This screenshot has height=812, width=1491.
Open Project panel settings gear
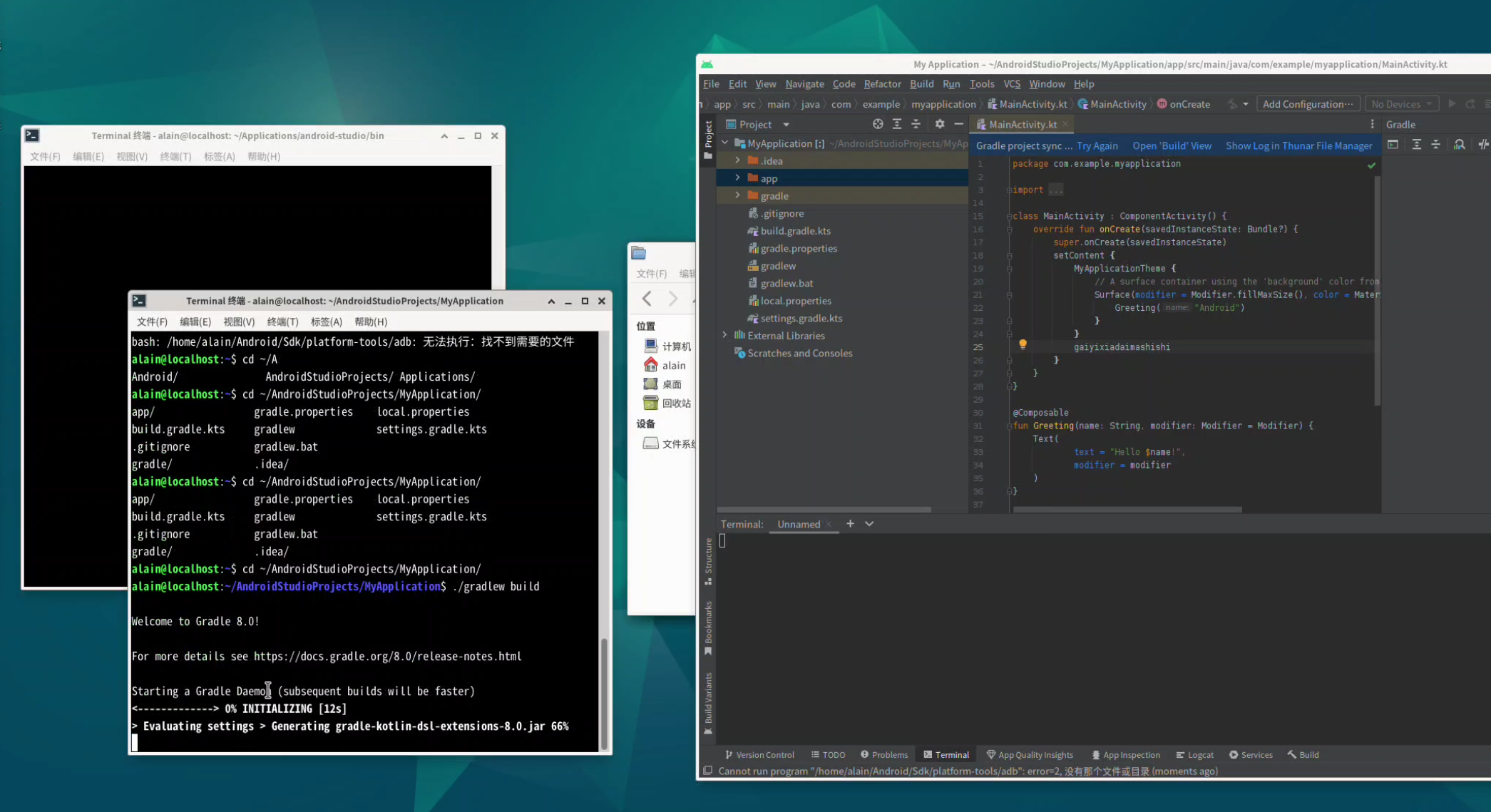tap(940, 124)
